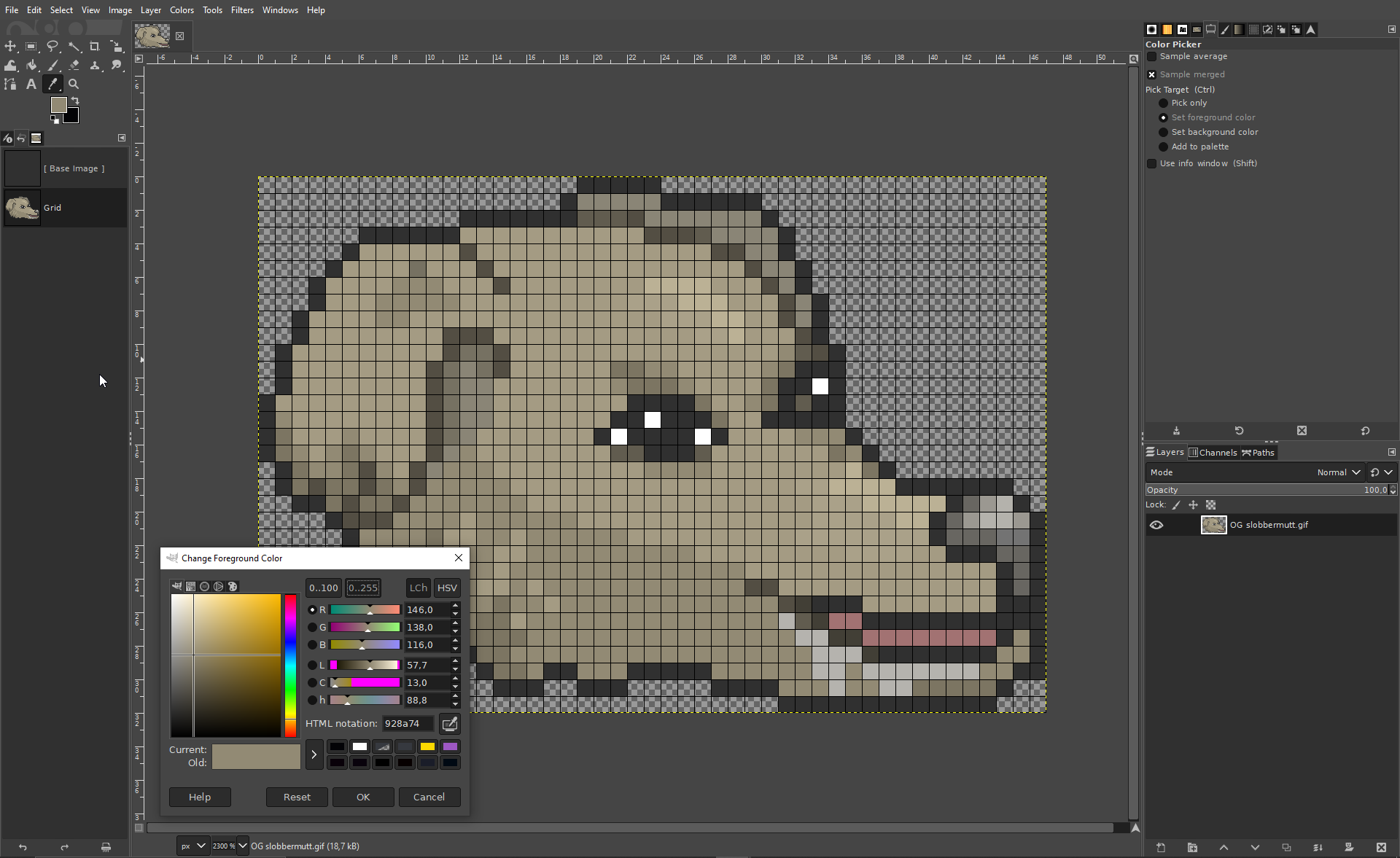Image resolution: width=1400 pixels, height=858 pixels.
Task: Select the G channel radio button
Action: point(312,627)
